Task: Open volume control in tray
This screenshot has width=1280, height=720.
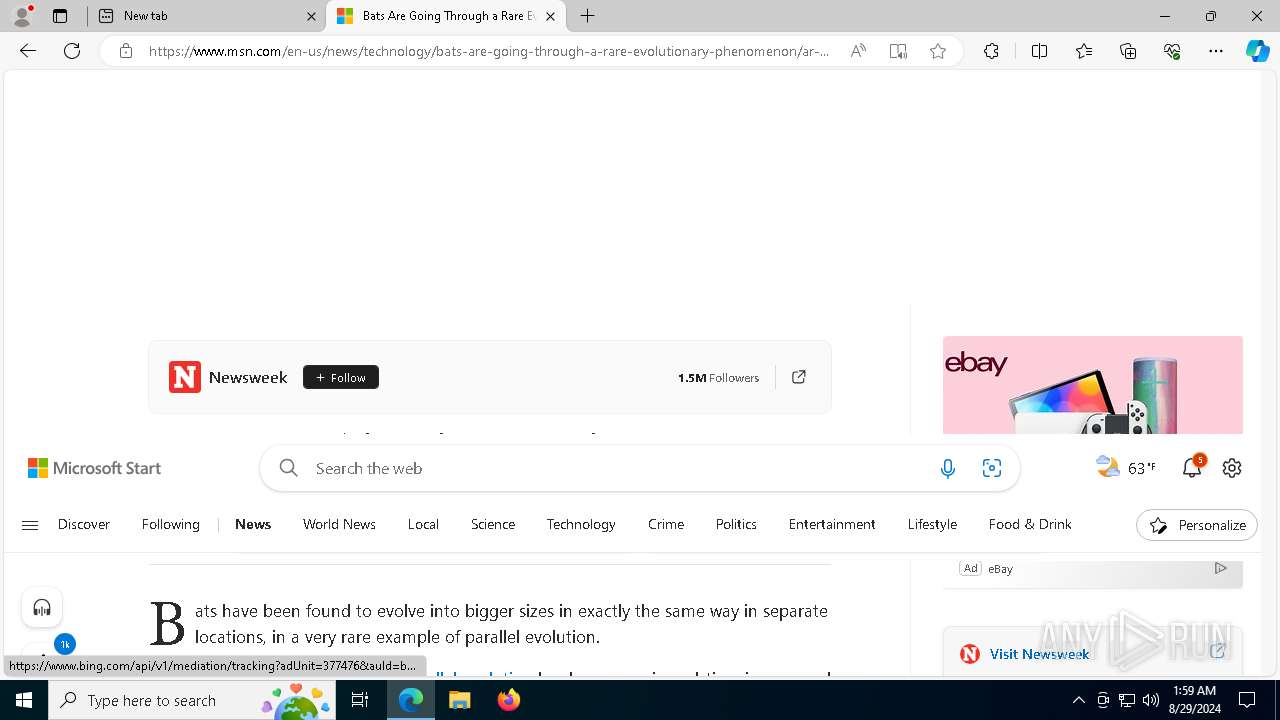Action: pos(1151,700)
